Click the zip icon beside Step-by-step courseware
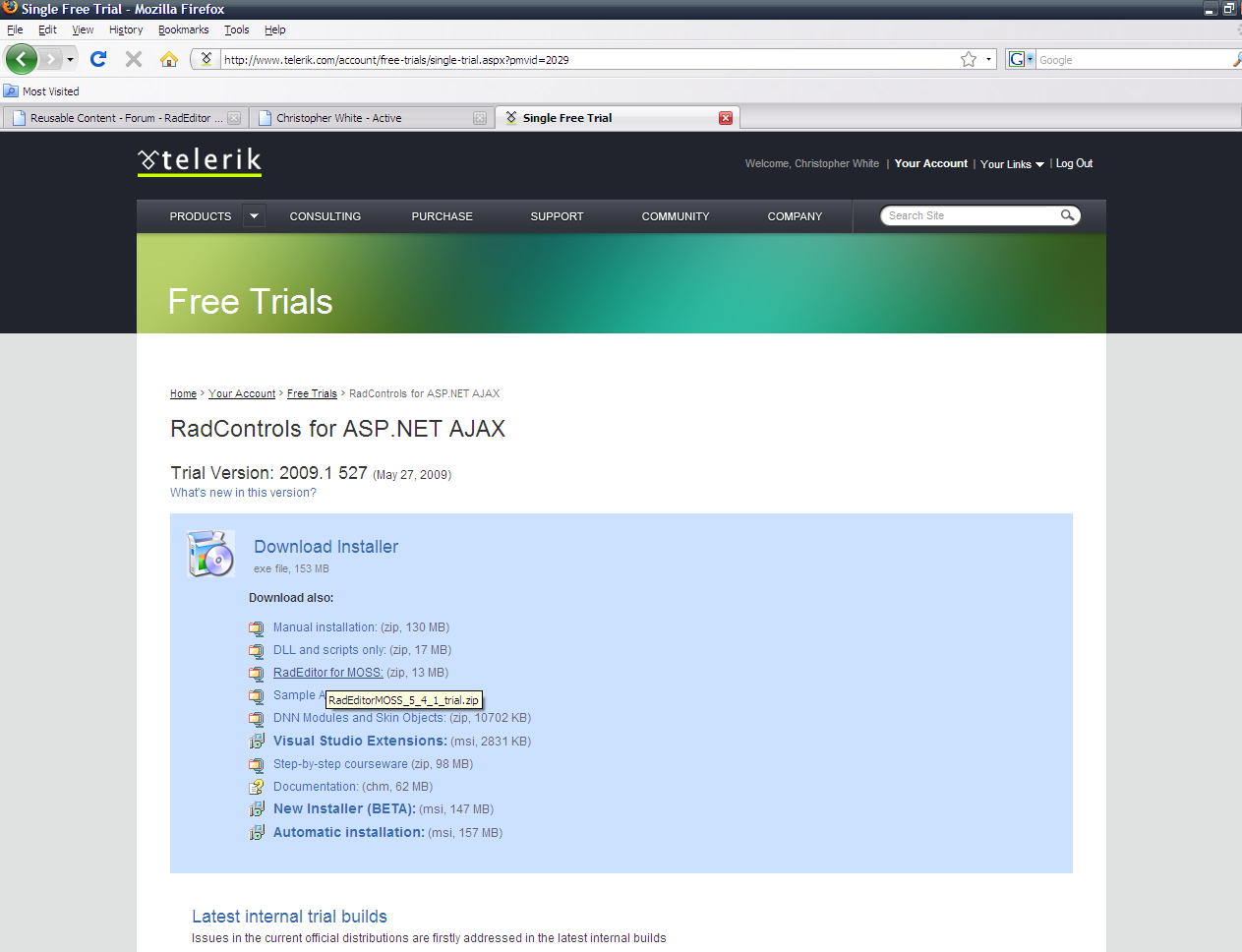 [257, 764]
